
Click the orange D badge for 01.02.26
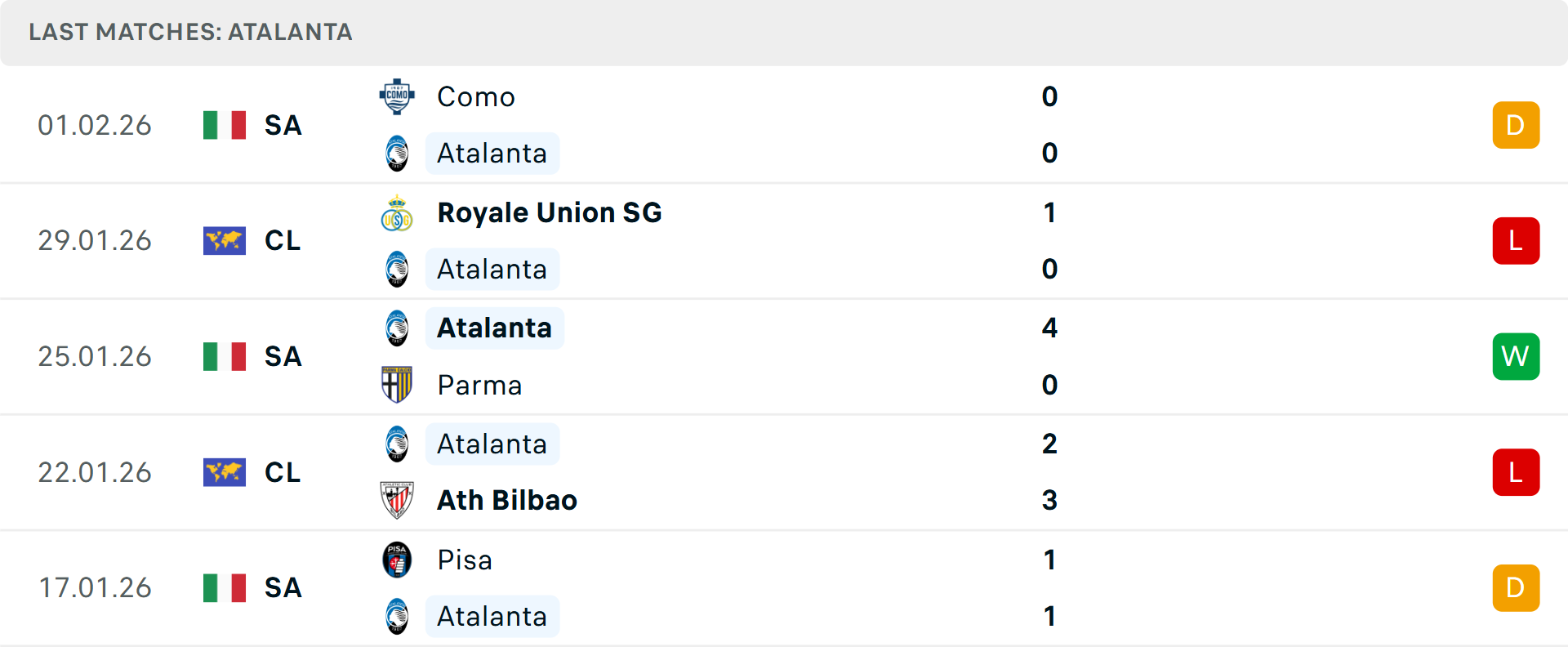click(x=1516, y=125)
